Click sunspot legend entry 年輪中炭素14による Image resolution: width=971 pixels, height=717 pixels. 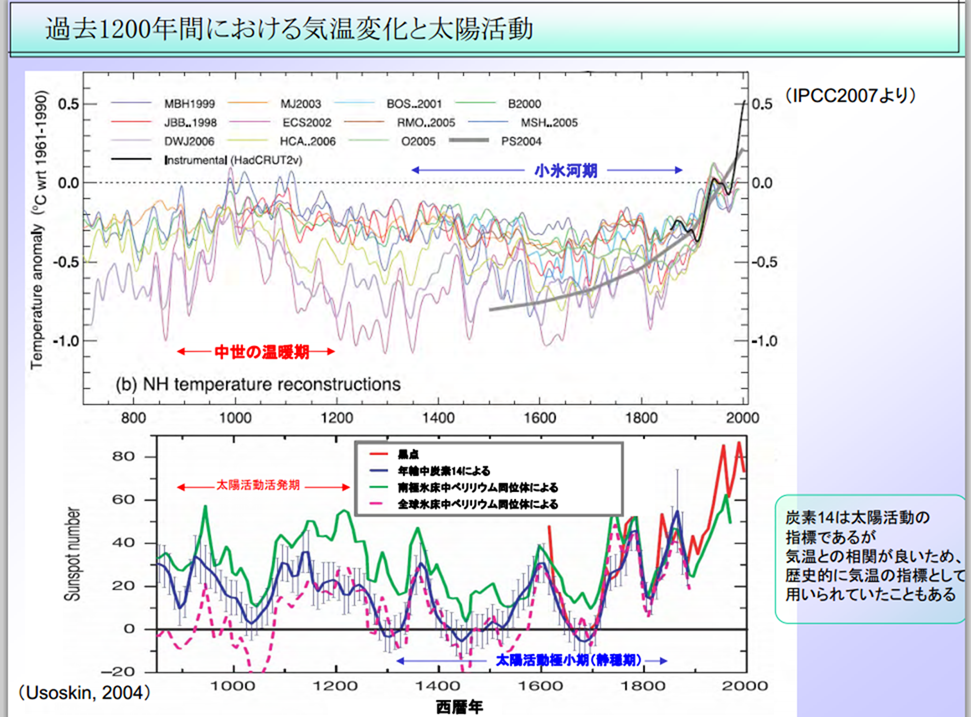tap(444, 471)
